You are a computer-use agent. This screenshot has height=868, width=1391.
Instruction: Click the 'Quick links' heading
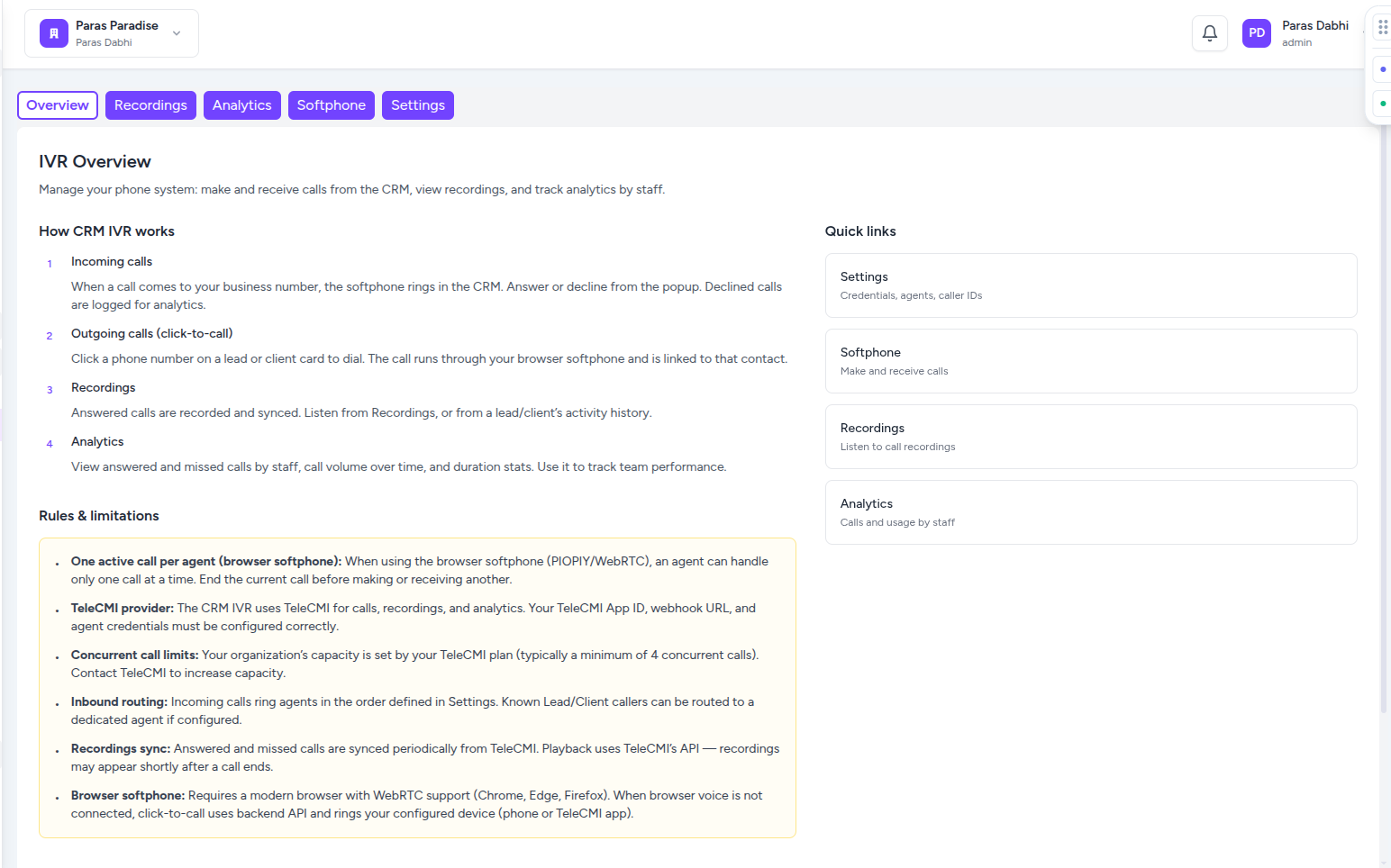pos(860,231)
